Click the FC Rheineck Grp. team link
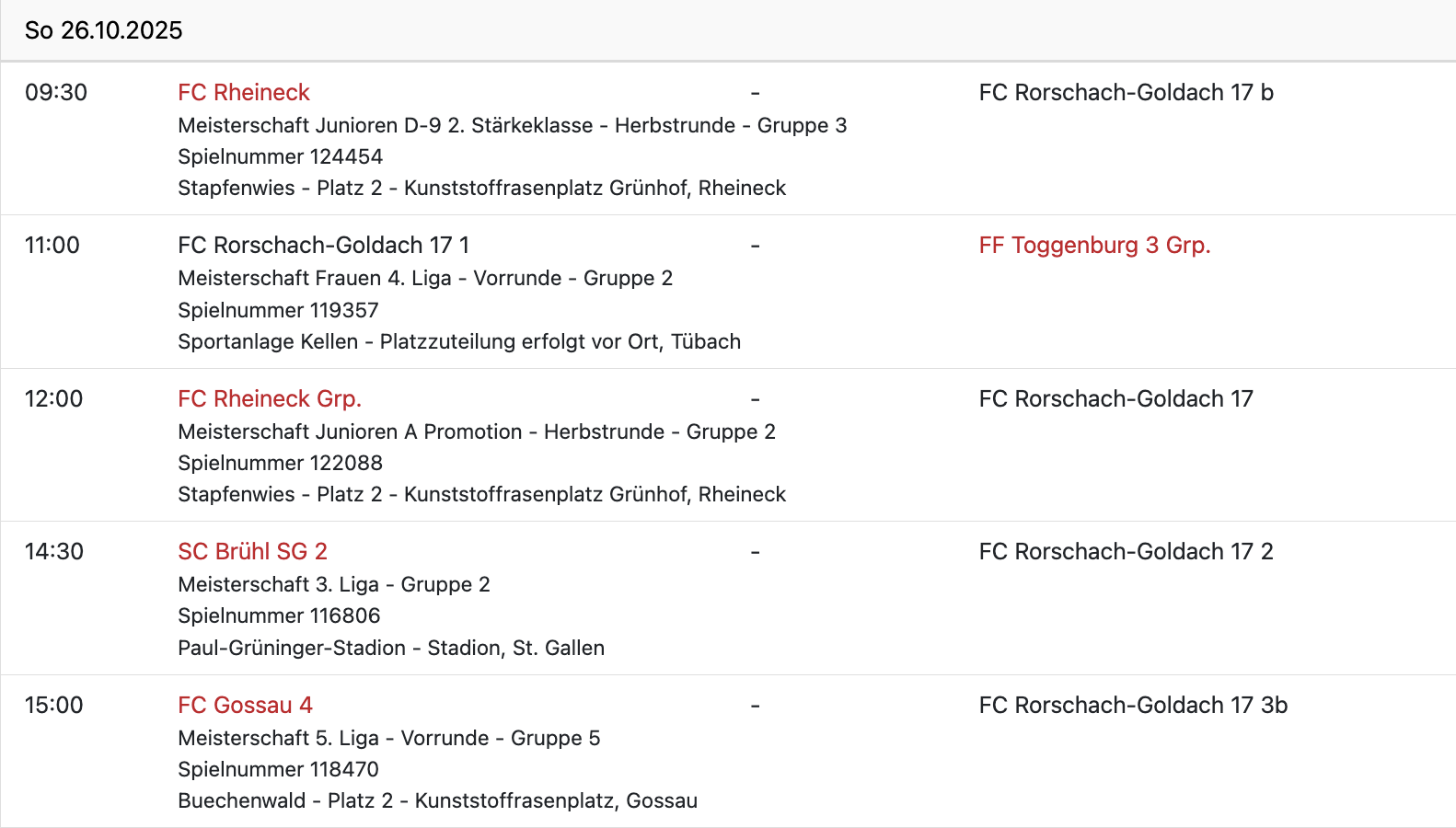The image size is (1456, 828). 270,398
